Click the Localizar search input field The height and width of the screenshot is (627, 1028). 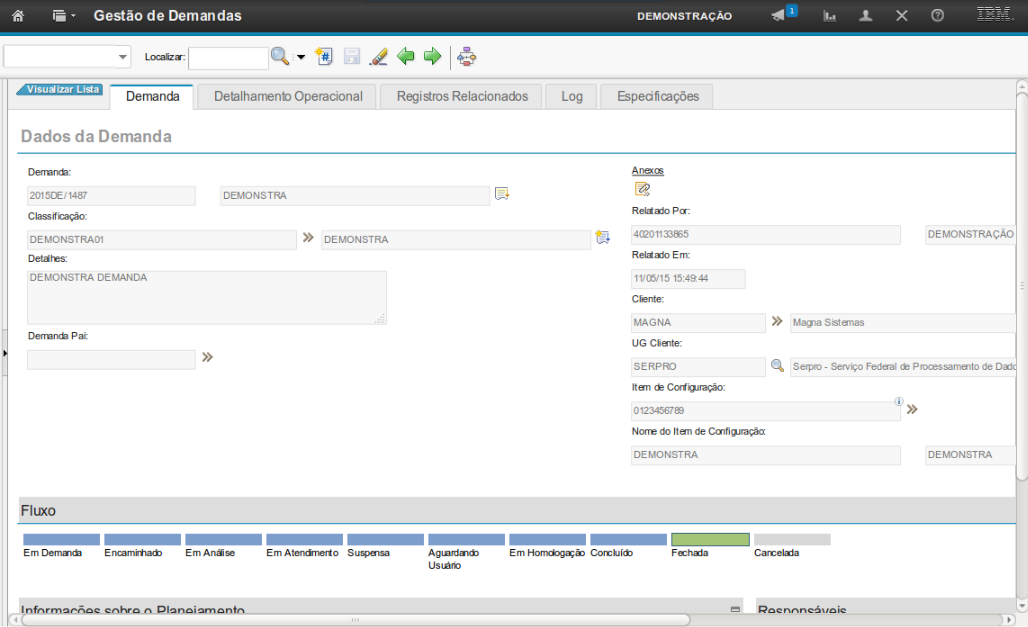228,58
